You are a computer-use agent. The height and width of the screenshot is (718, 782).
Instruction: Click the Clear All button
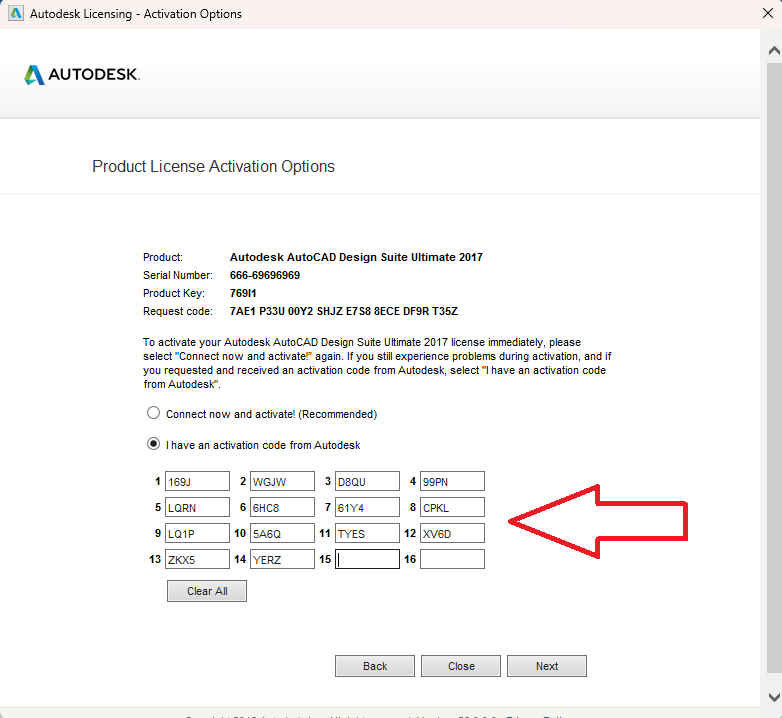point(207,591)
